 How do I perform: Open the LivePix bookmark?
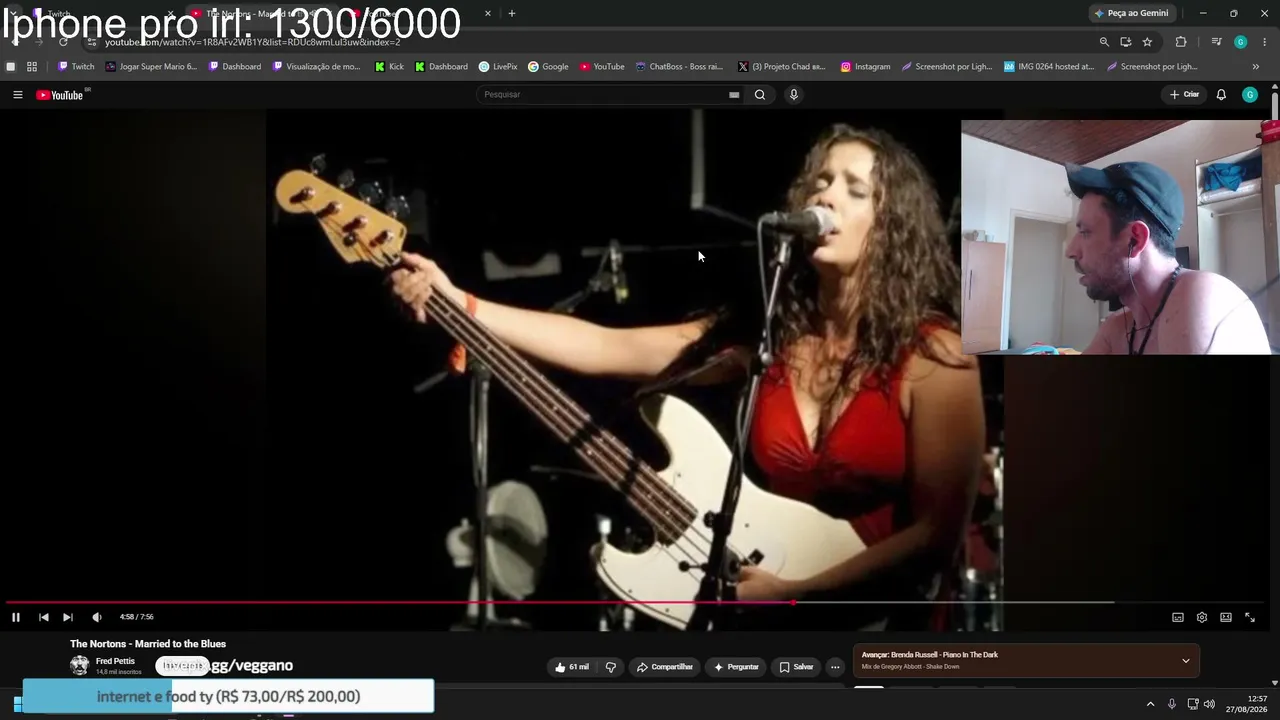point(498,67)
